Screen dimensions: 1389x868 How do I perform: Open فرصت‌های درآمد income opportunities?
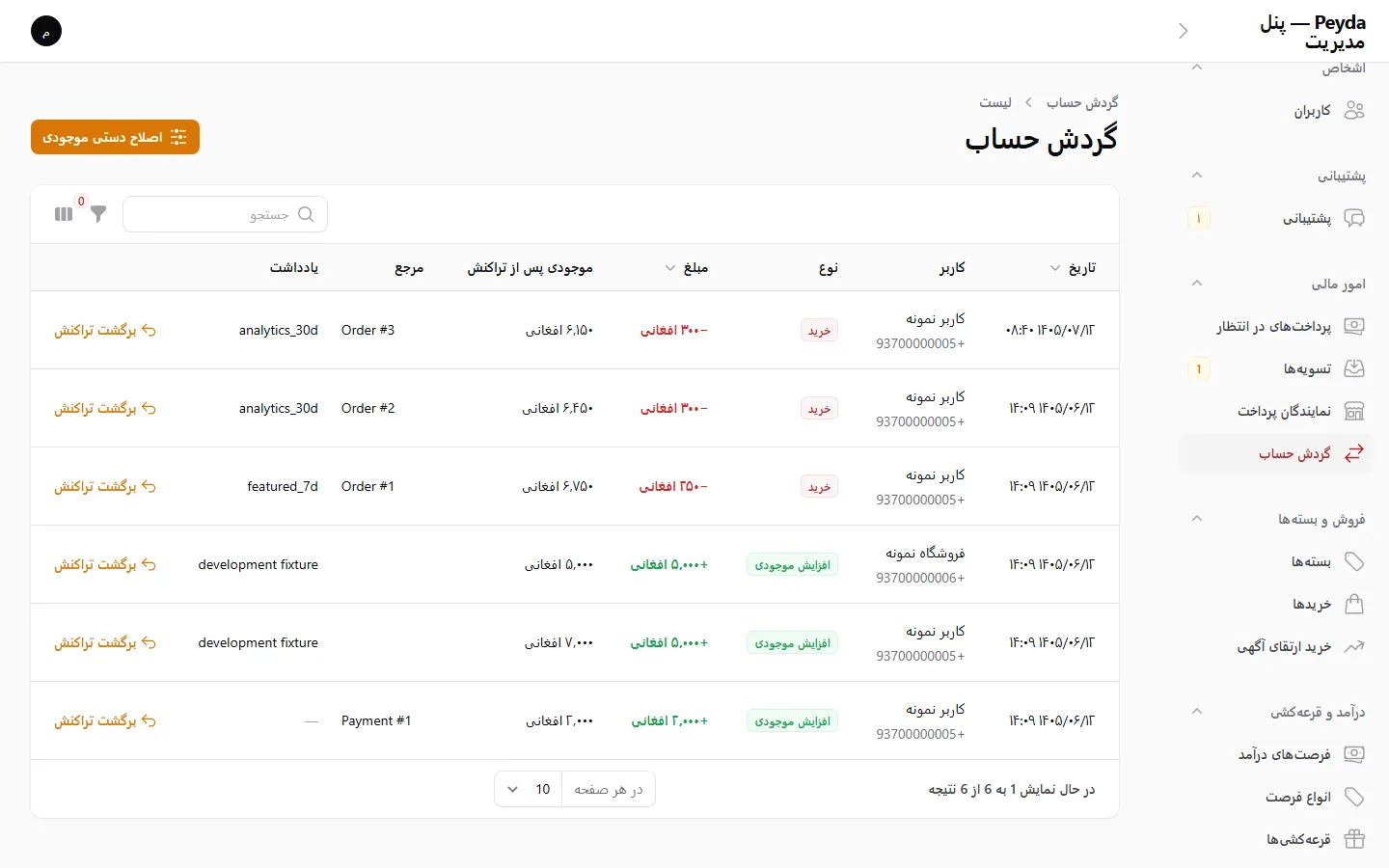tap(1276, 755)
